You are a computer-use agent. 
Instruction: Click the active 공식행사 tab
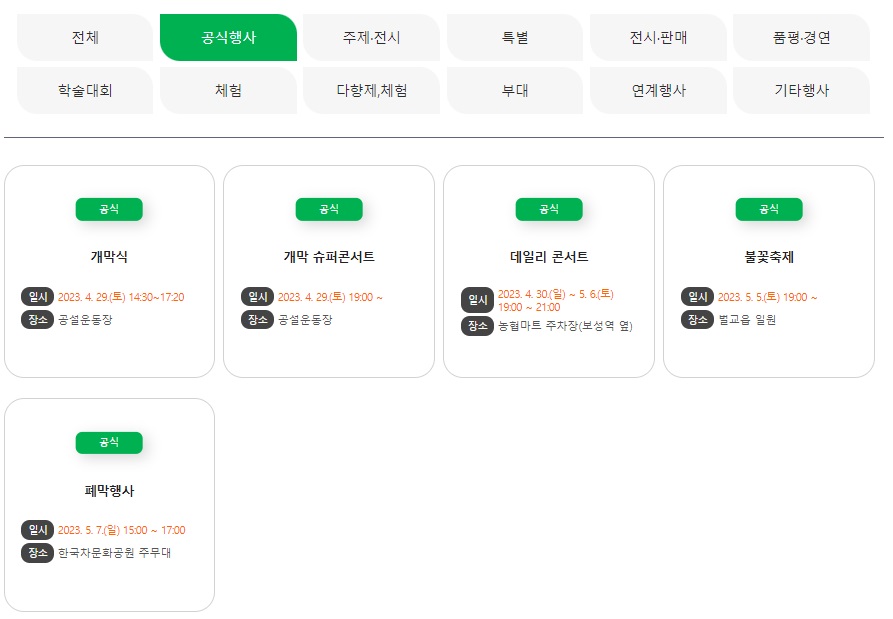coord(228,38)
